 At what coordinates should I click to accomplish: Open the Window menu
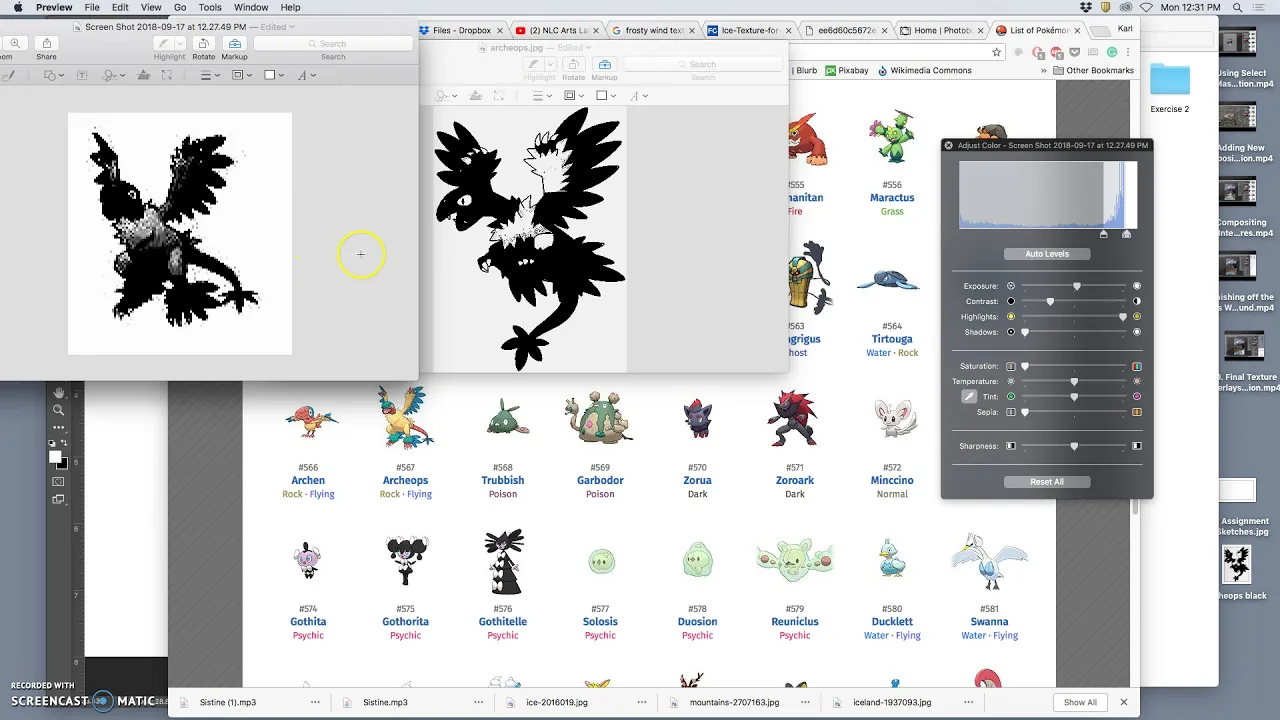[251, 7]
